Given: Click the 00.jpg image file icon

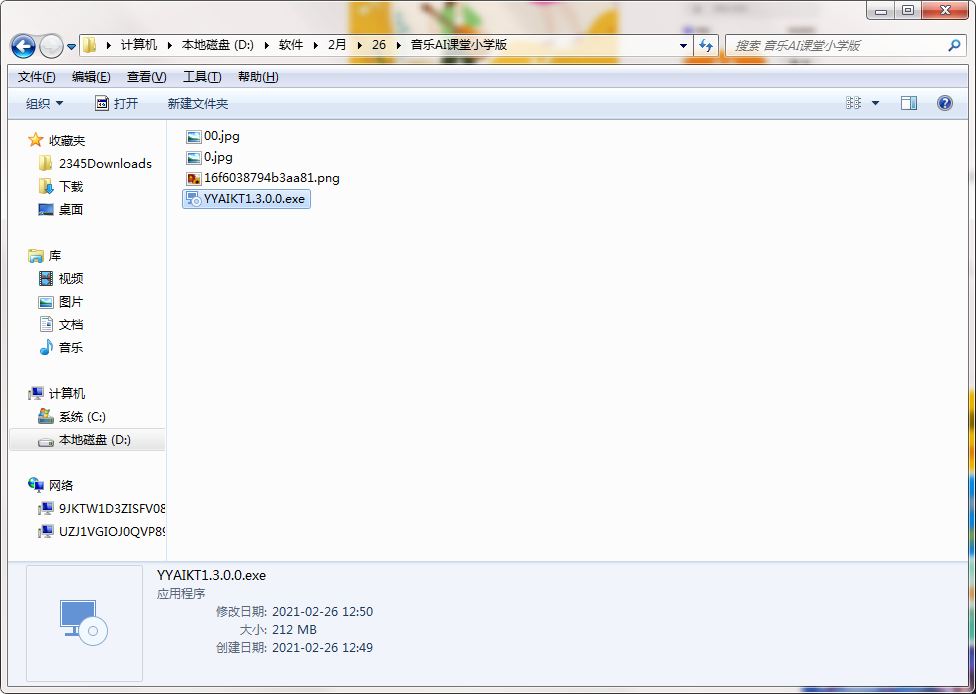Looking at the screenshot, I should (x=194, y=137).
